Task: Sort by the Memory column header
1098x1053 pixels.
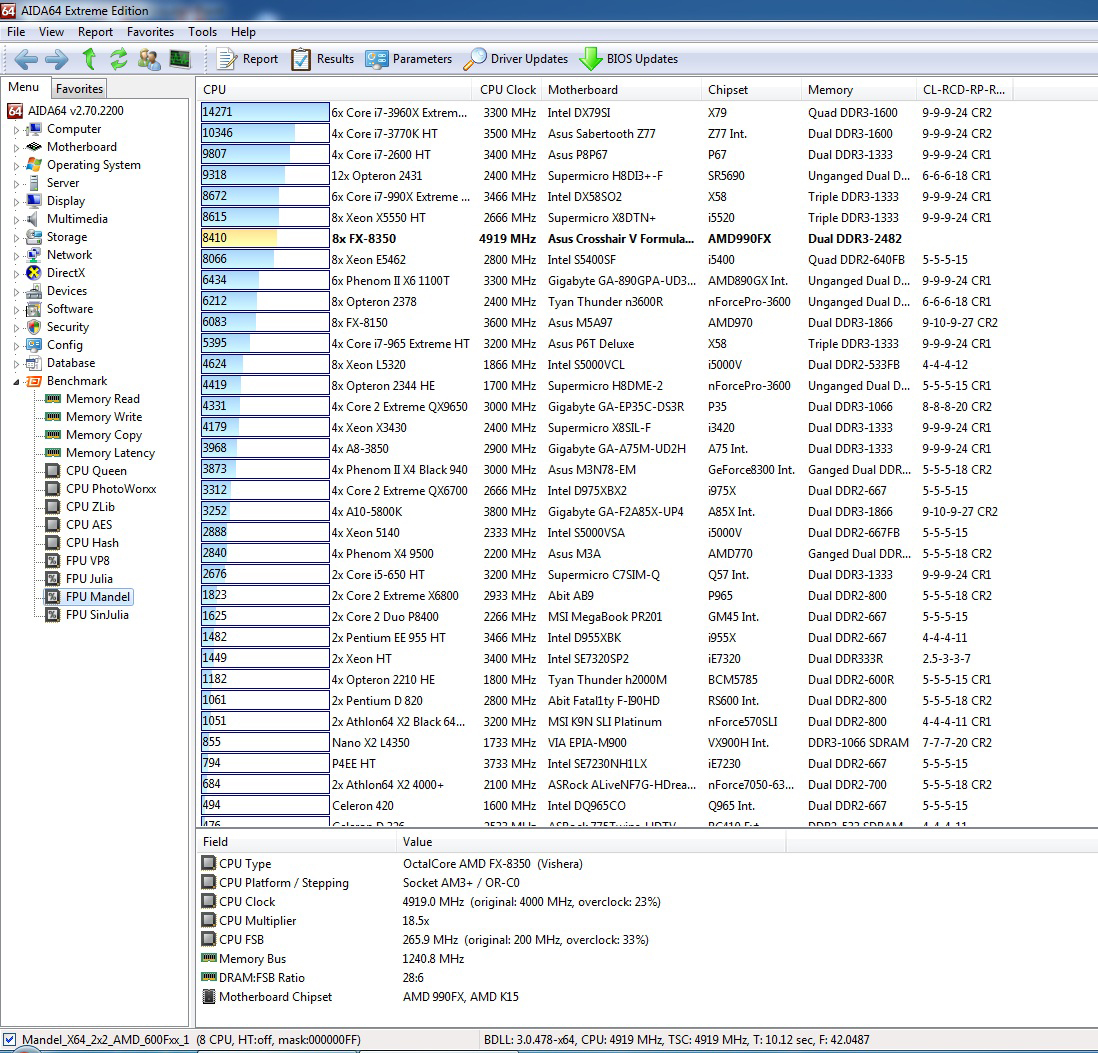Action: pos(859,90)
